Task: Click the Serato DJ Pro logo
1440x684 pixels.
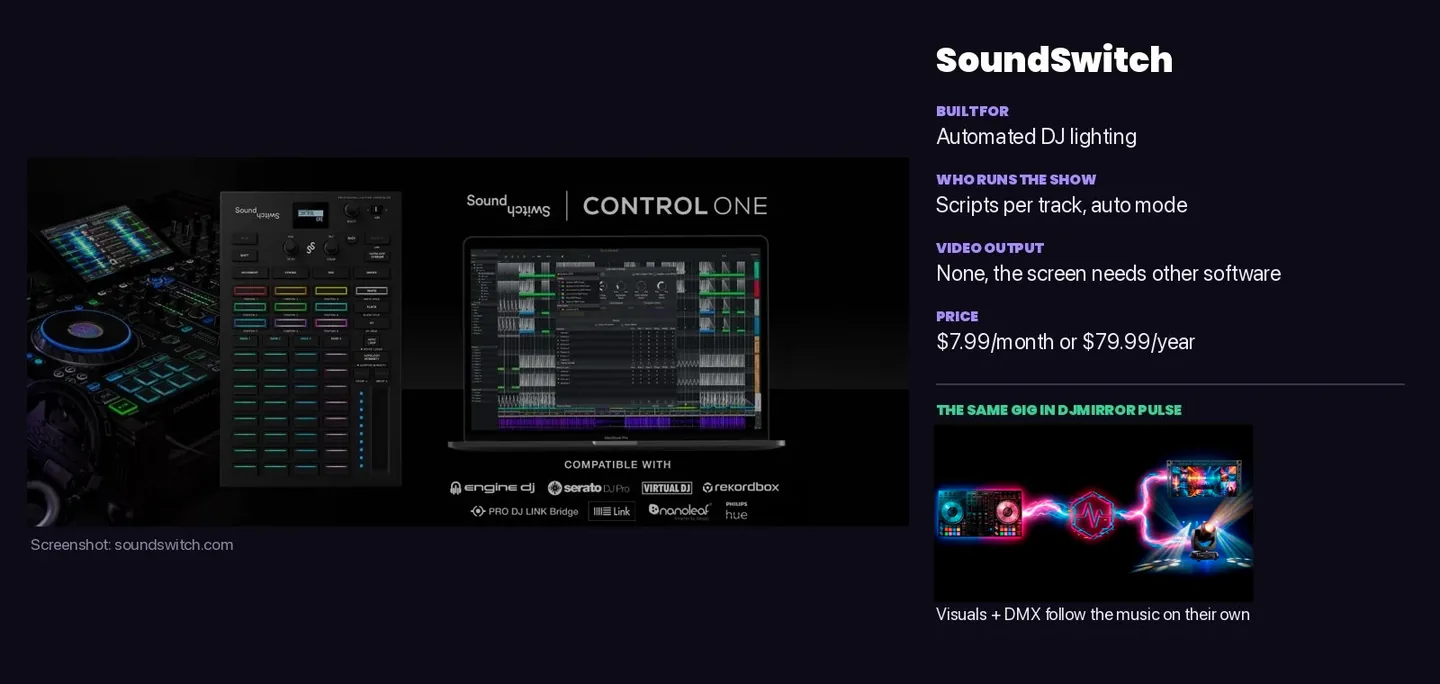Action: (x=588, y=488)
